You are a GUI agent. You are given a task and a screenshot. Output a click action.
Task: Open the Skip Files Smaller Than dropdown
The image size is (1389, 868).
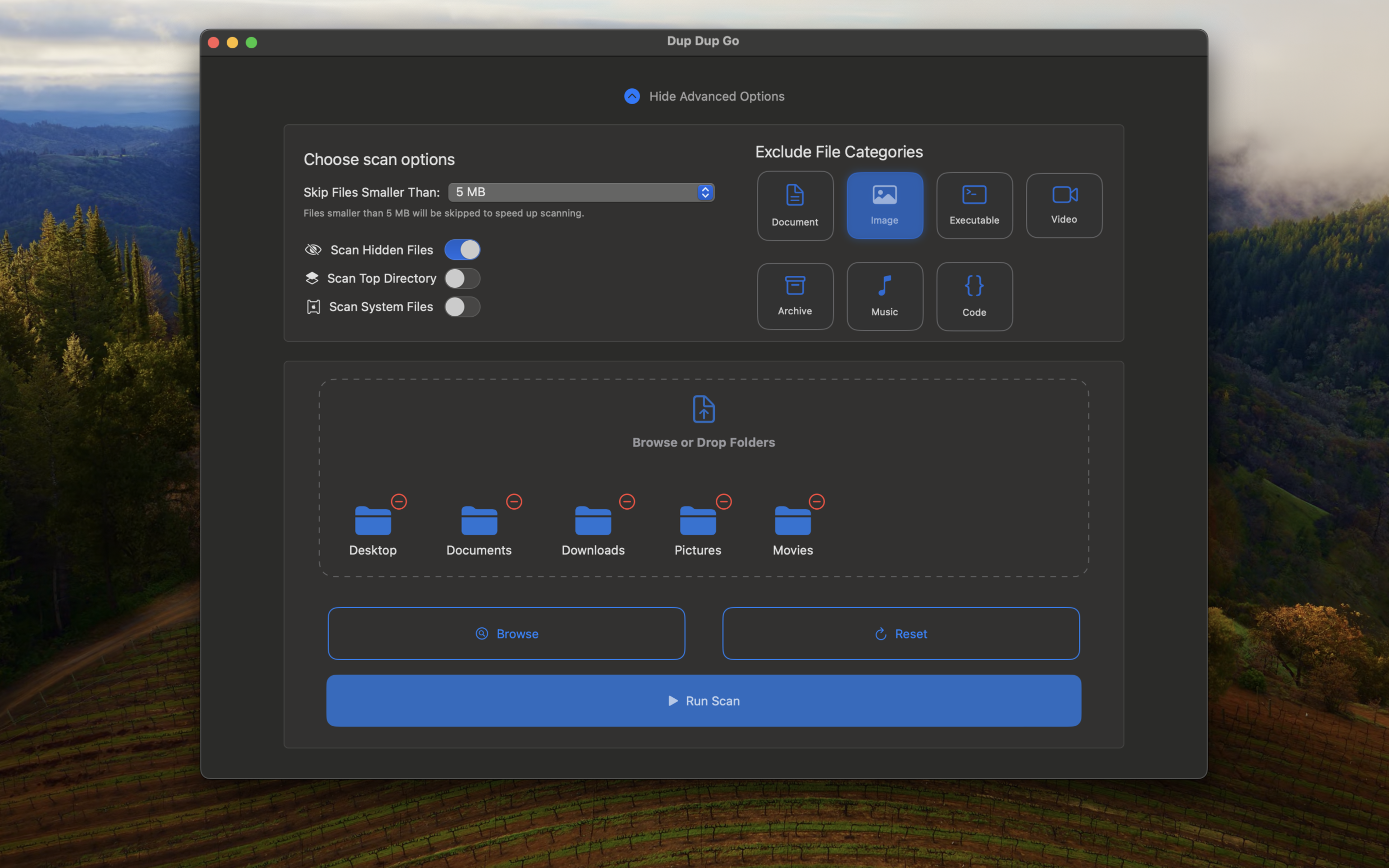click(x=581, y=192)
